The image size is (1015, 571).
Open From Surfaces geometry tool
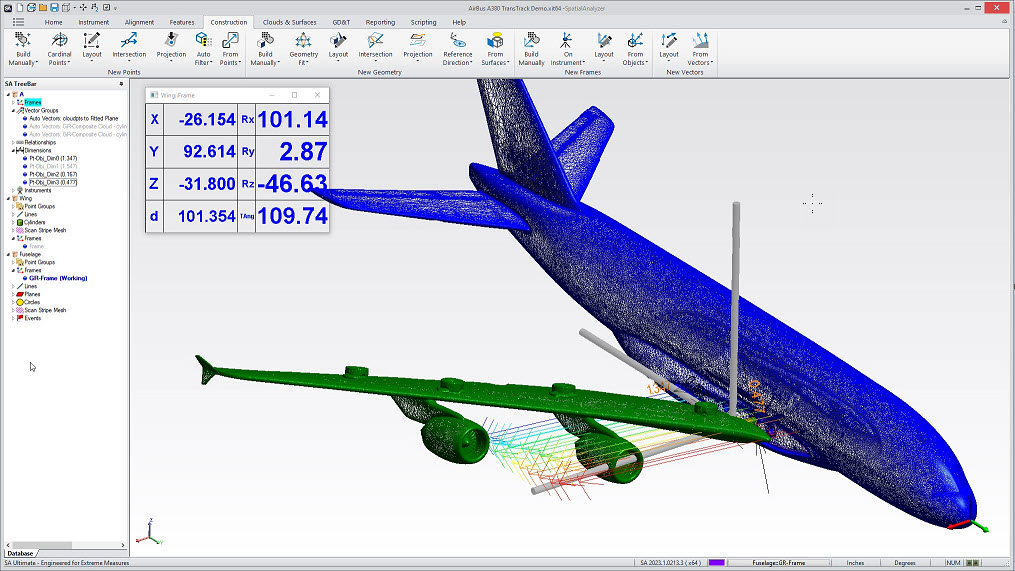coord(495,48)
